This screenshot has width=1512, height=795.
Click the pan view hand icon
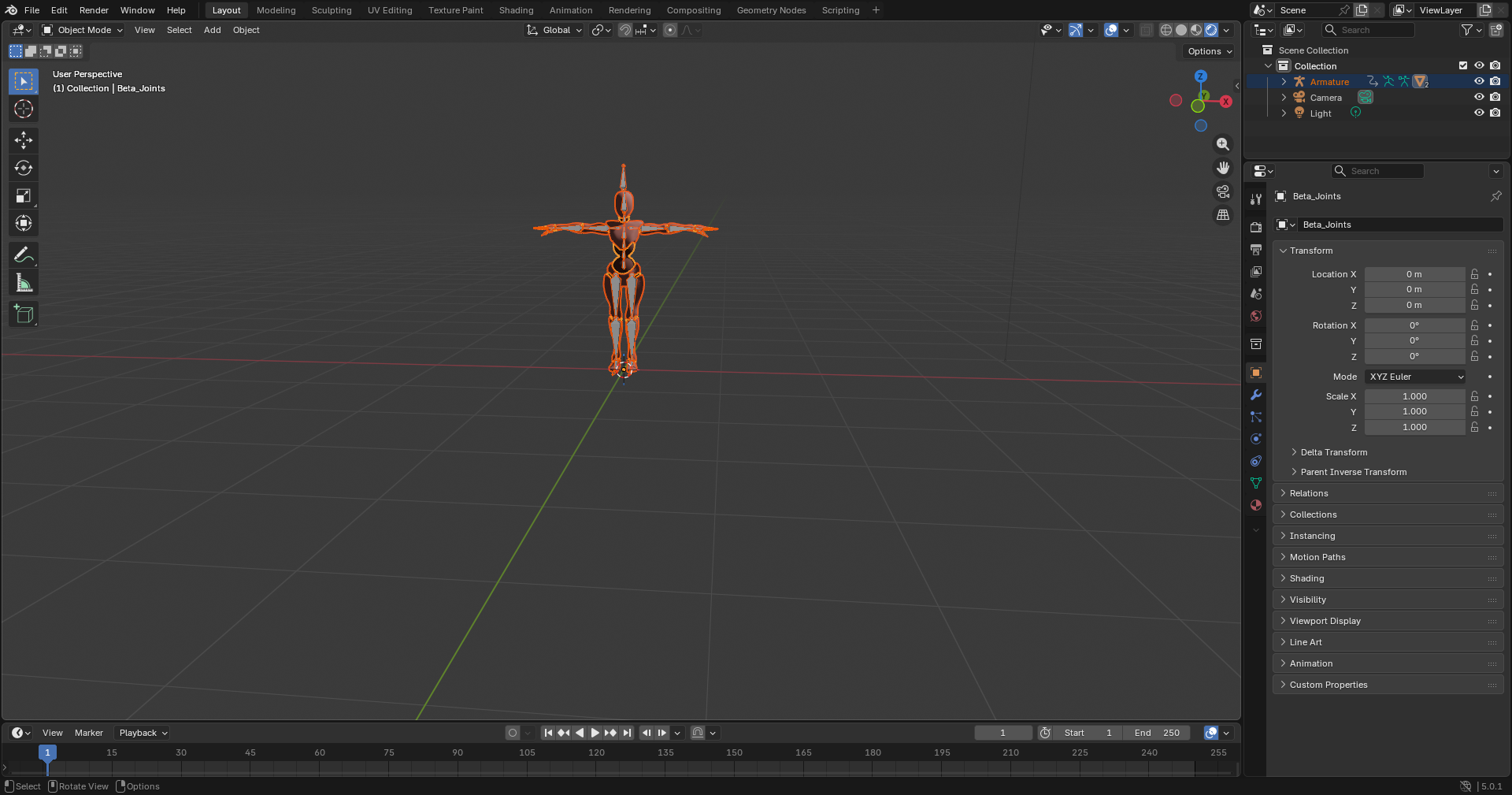click(1223, 168)
